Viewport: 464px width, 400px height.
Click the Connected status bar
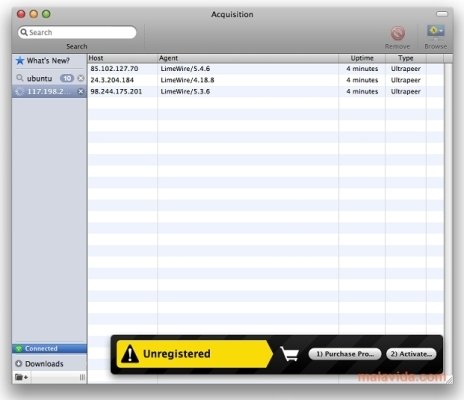[x=49, y=349]
